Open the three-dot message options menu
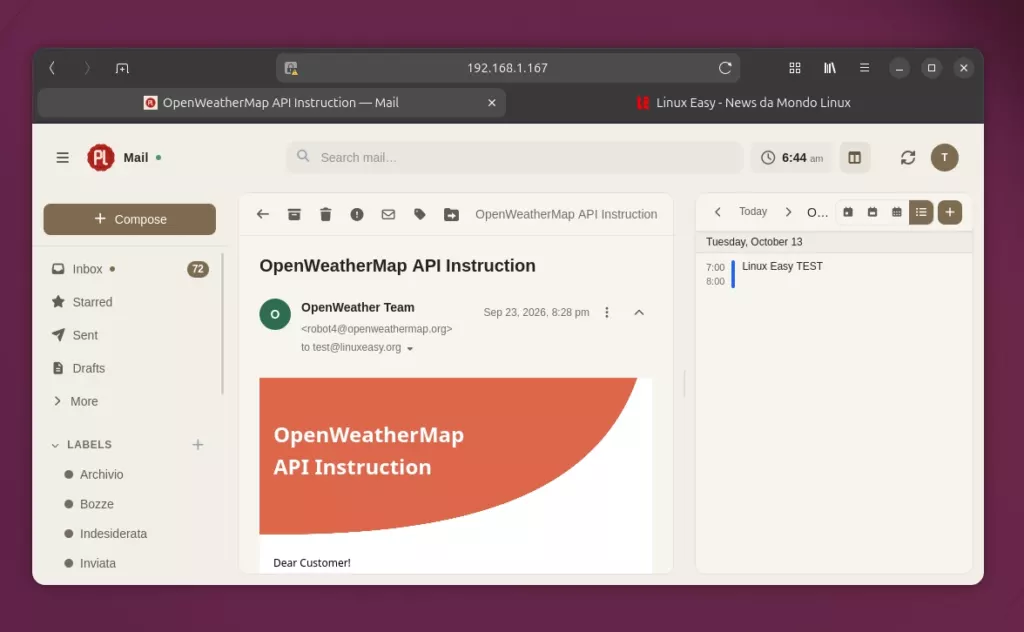 pyautogui.click(x=607, y=312)
